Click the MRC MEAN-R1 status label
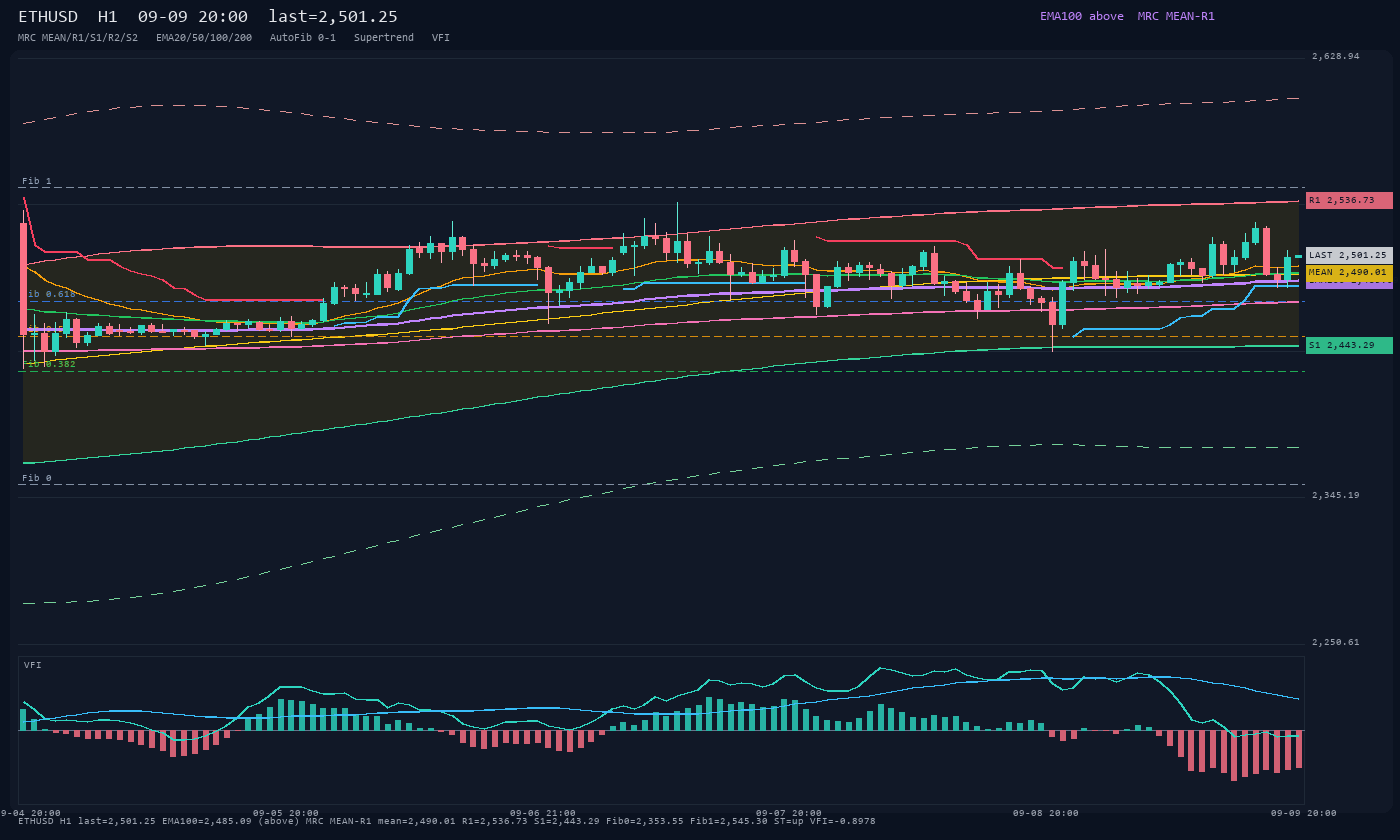This screenshot has width=1400, height=840. pos(1176,16)
